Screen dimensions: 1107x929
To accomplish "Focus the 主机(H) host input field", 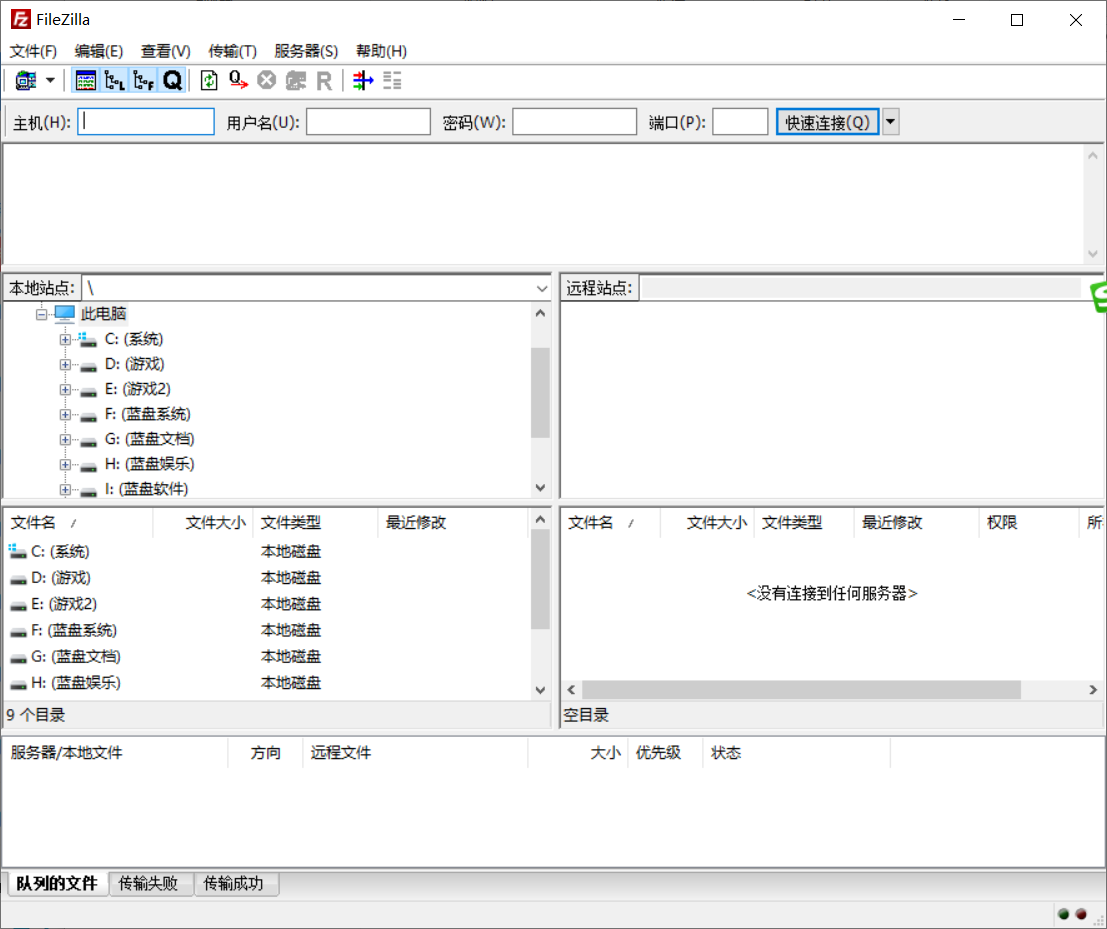I will [x=146, y=121].
